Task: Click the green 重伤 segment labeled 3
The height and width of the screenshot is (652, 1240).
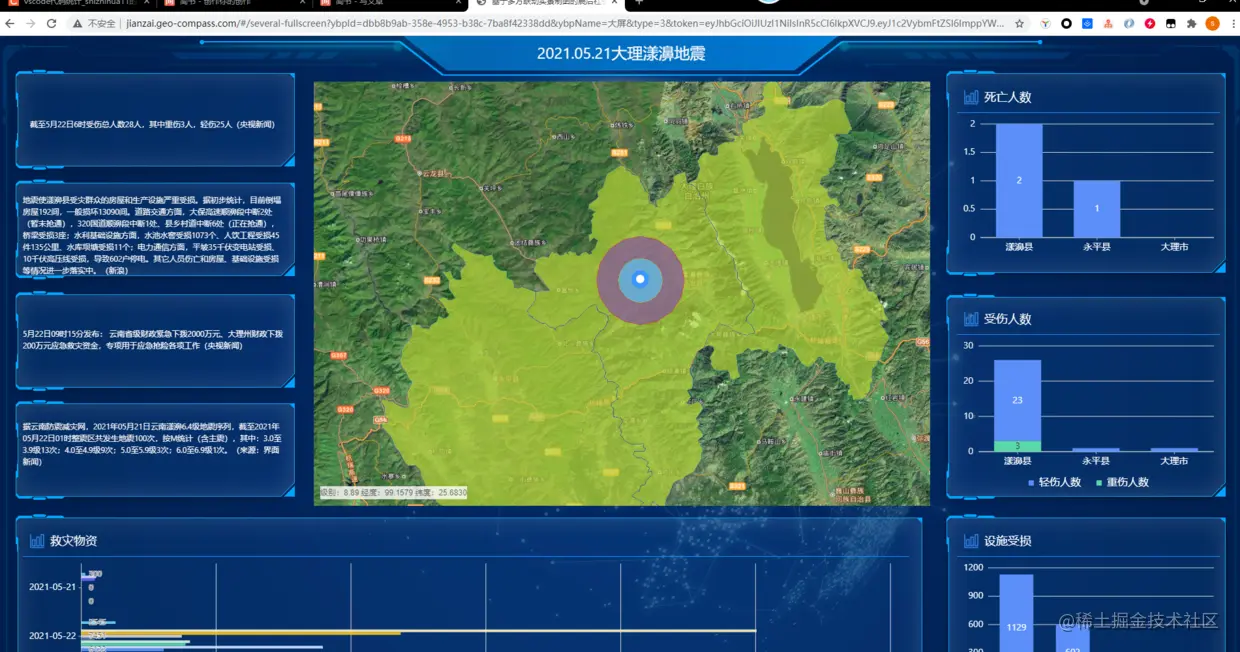Action: pos(1017,446)
